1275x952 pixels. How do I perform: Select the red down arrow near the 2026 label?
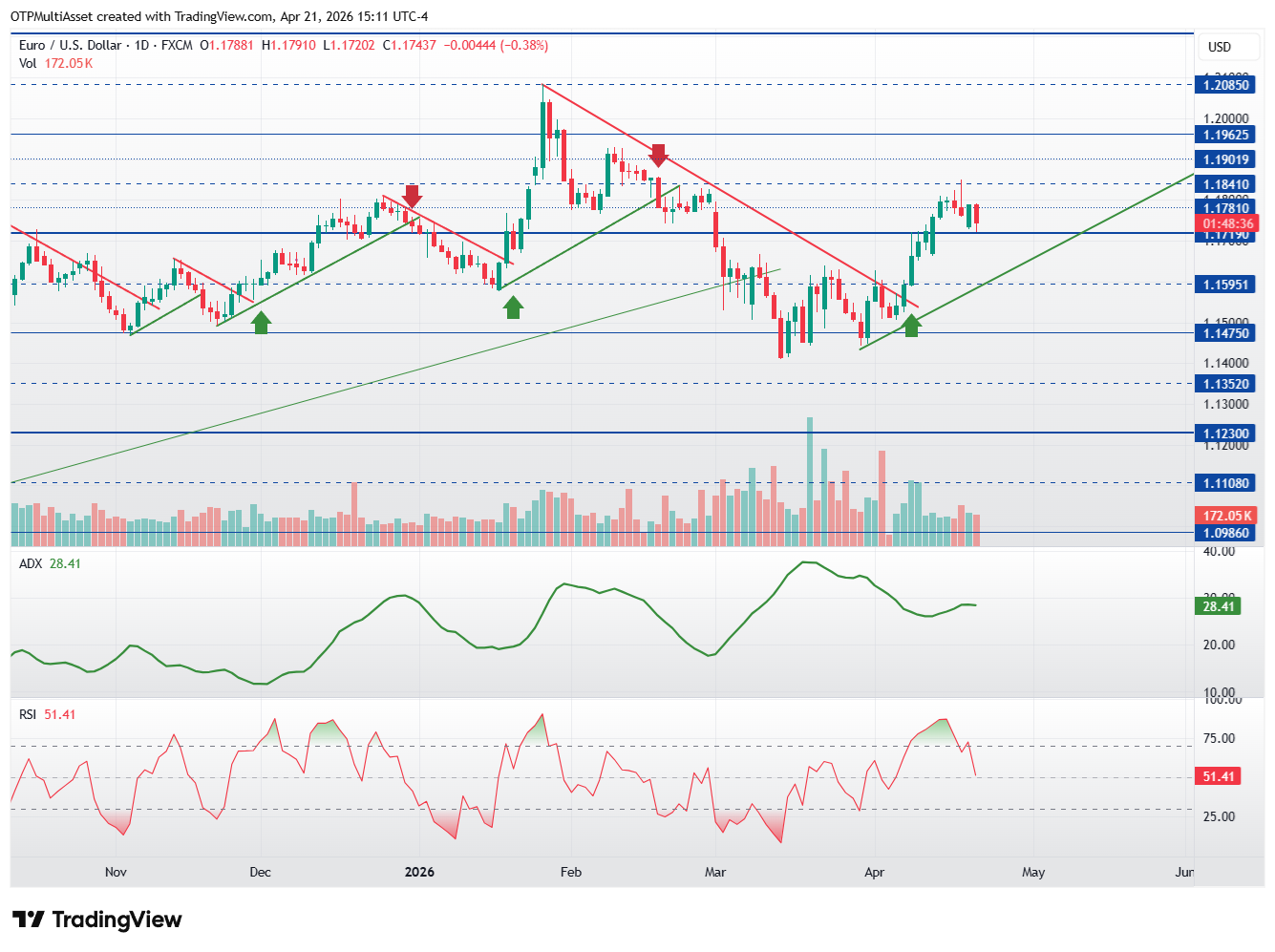pos(412,197)
